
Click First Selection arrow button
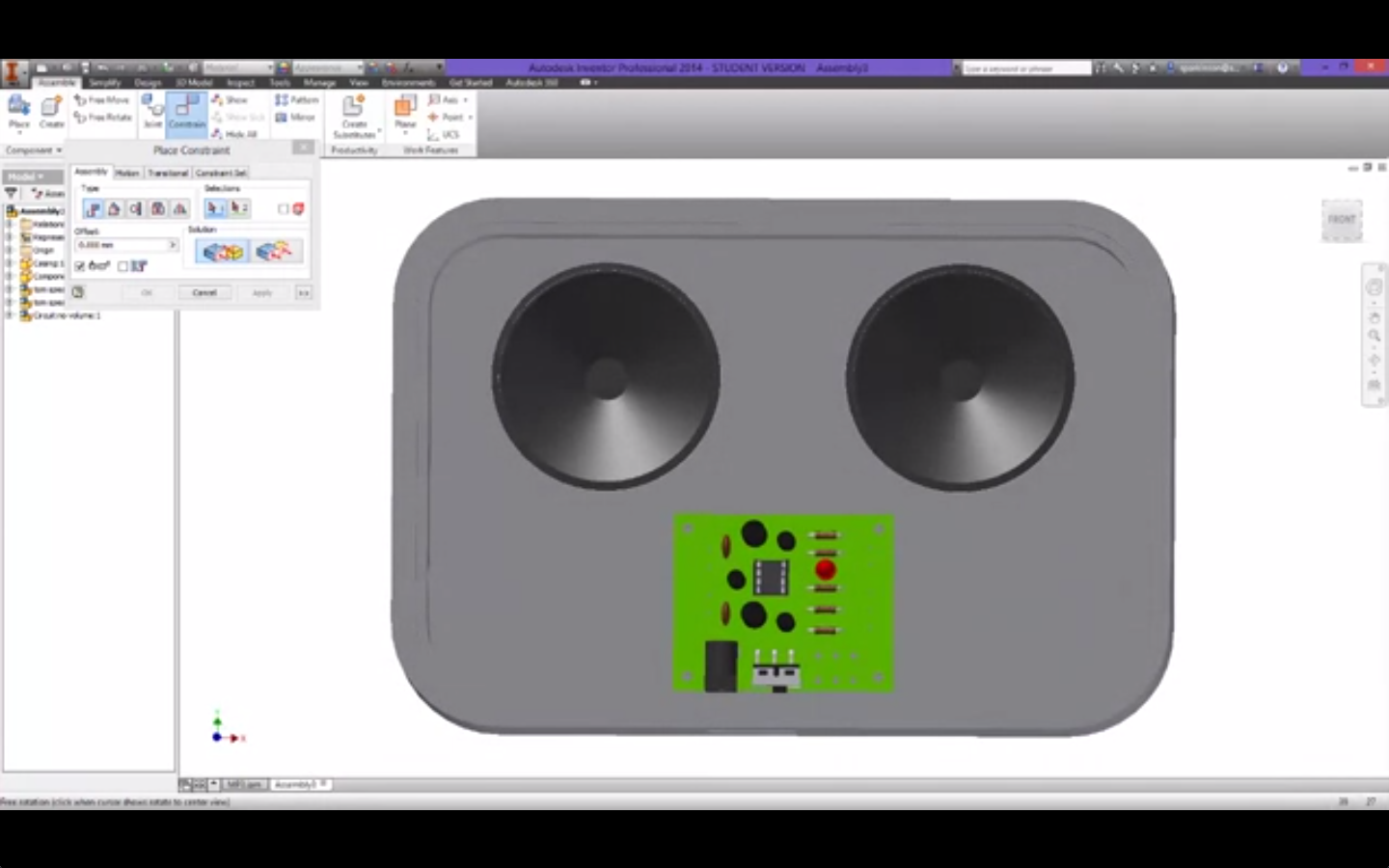(x=214, y=208)
